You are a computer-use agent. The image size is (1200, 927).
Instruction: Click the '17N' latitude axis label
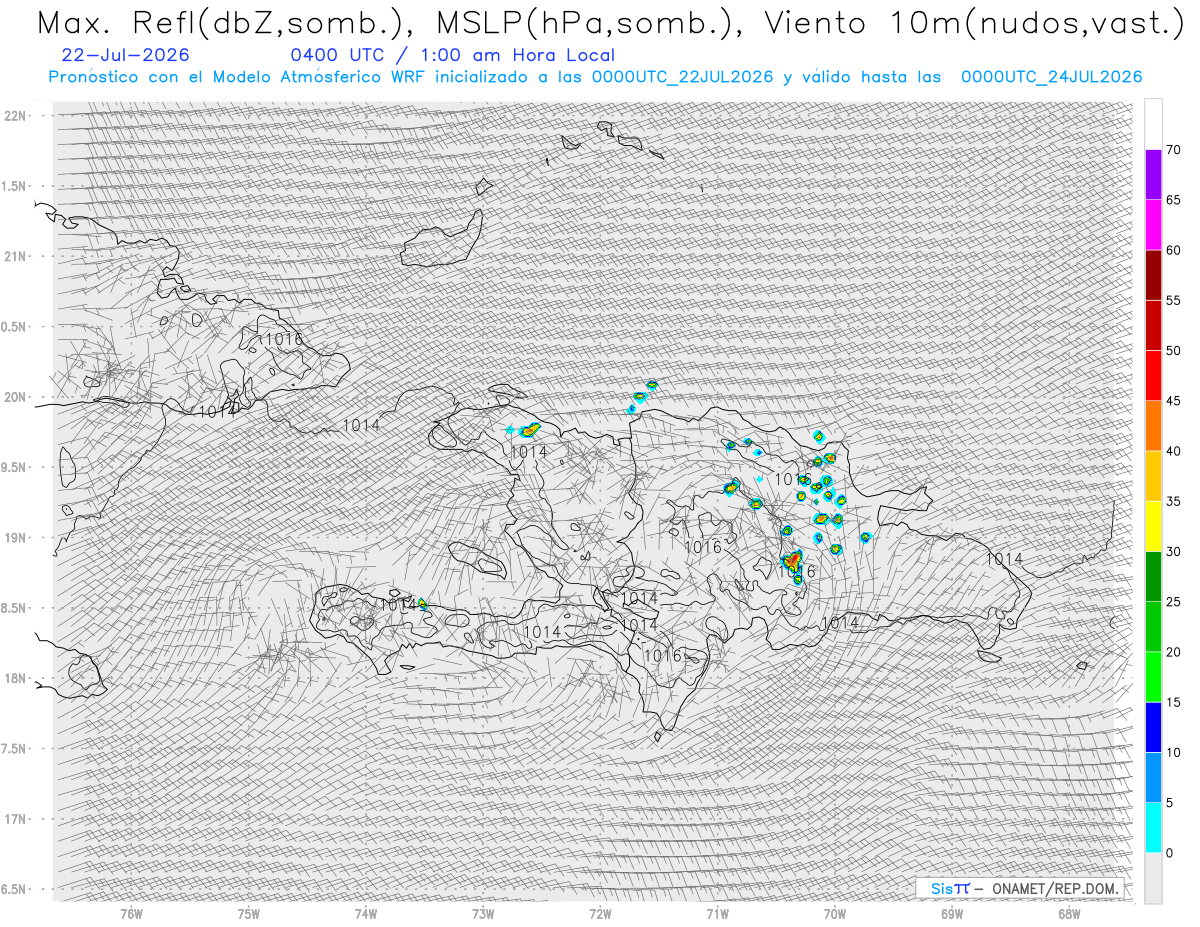15,819
